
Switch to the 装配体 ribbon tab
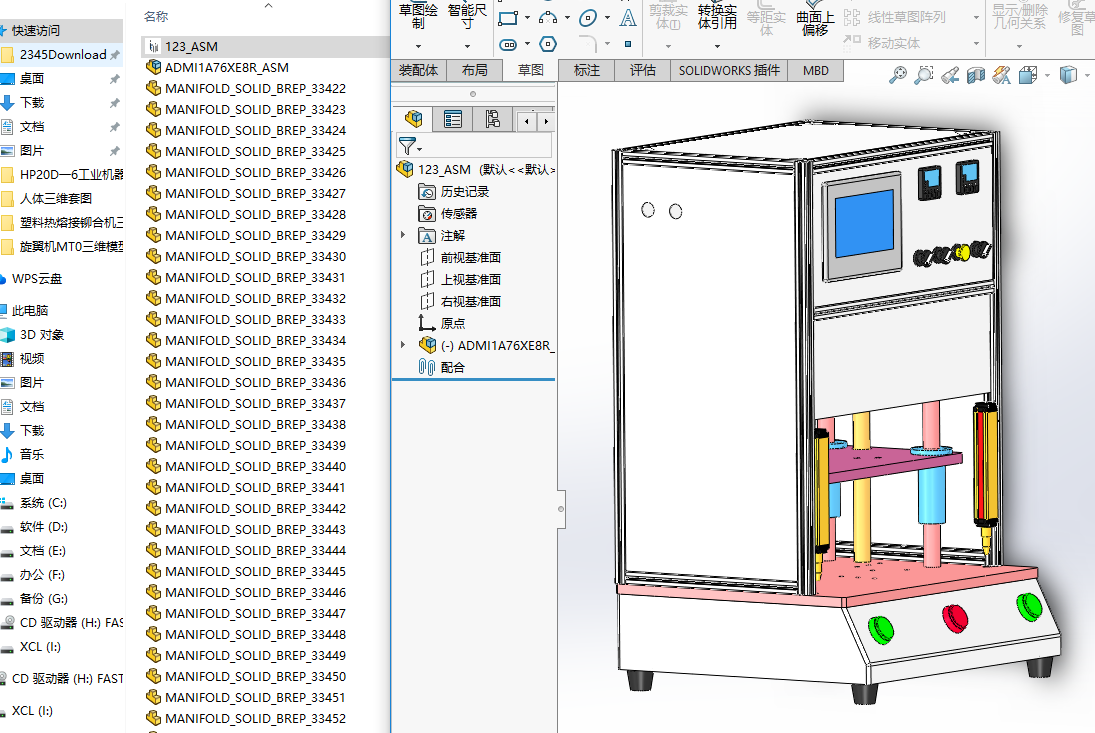click(418, 70)
